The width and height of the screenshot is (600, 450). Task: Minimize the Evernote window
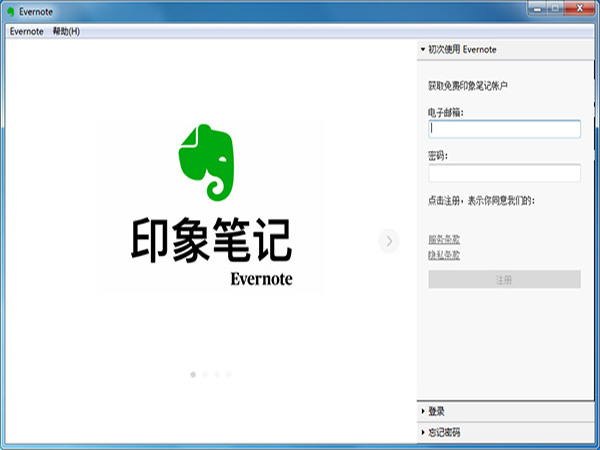coord(537,8)
